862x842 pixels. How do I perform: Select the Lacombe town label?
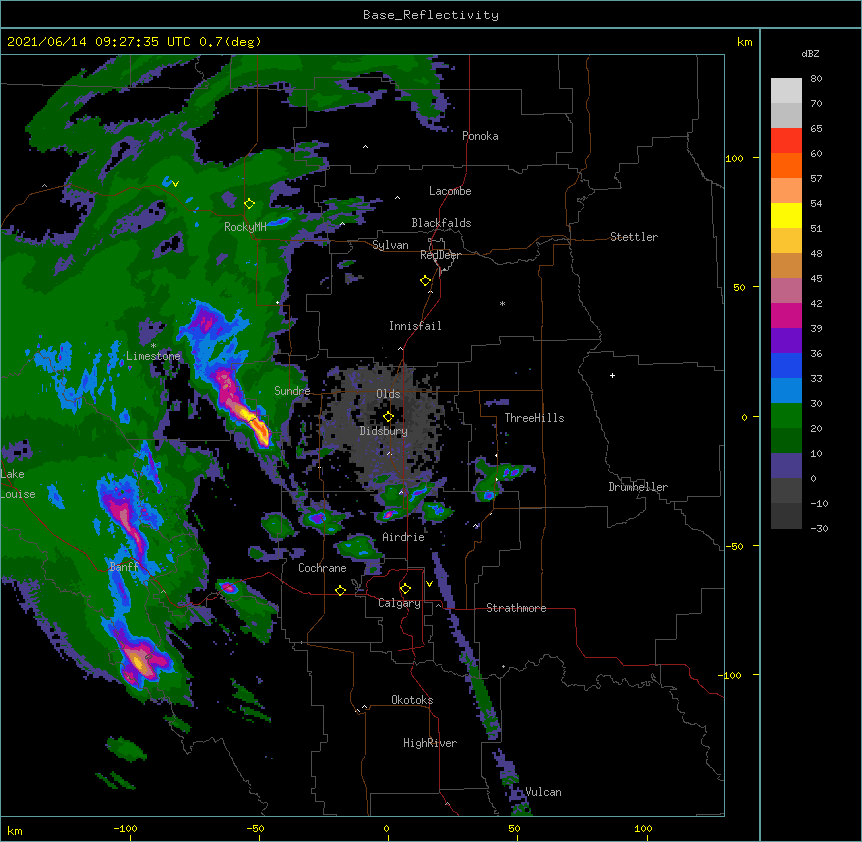(x=450, y=191)
